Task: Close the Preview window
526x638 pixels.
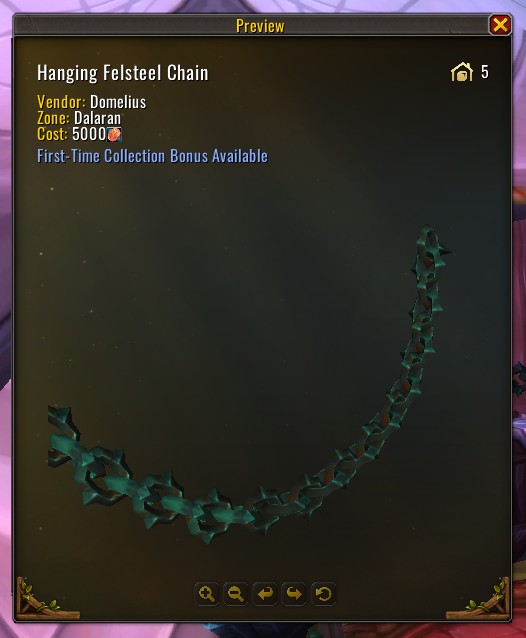Action: [x=500, y=25]
